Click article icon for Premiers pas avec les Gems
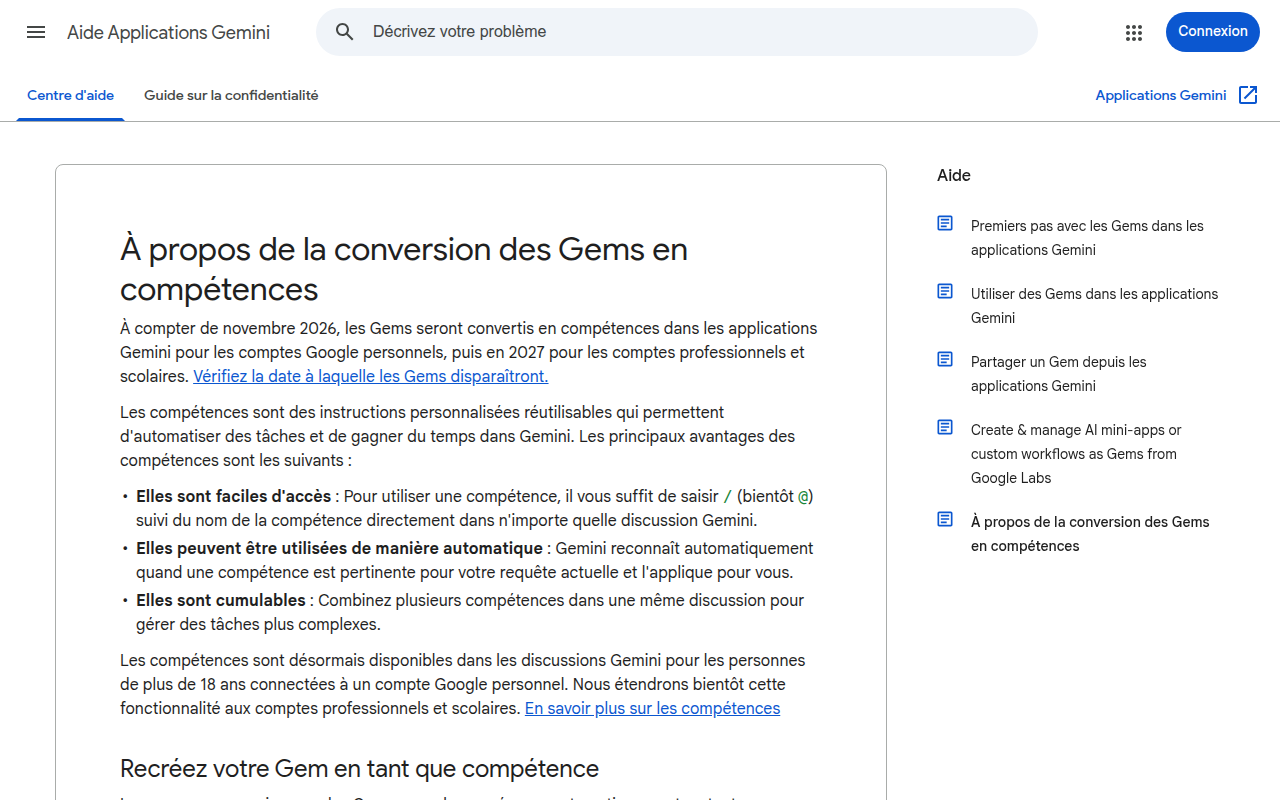 945,223
